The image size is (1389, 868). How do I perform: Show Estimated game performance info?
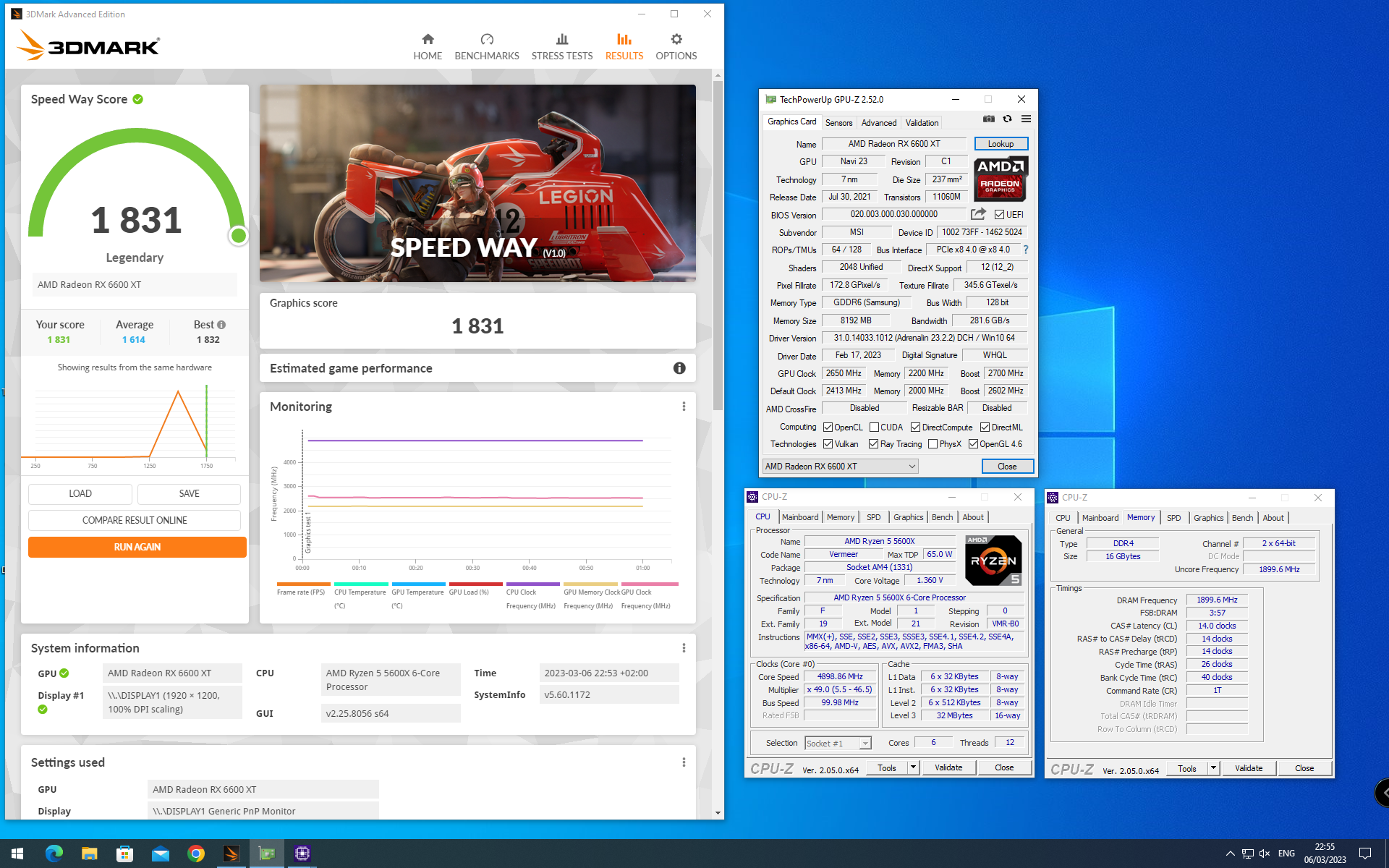coord(679,368)
